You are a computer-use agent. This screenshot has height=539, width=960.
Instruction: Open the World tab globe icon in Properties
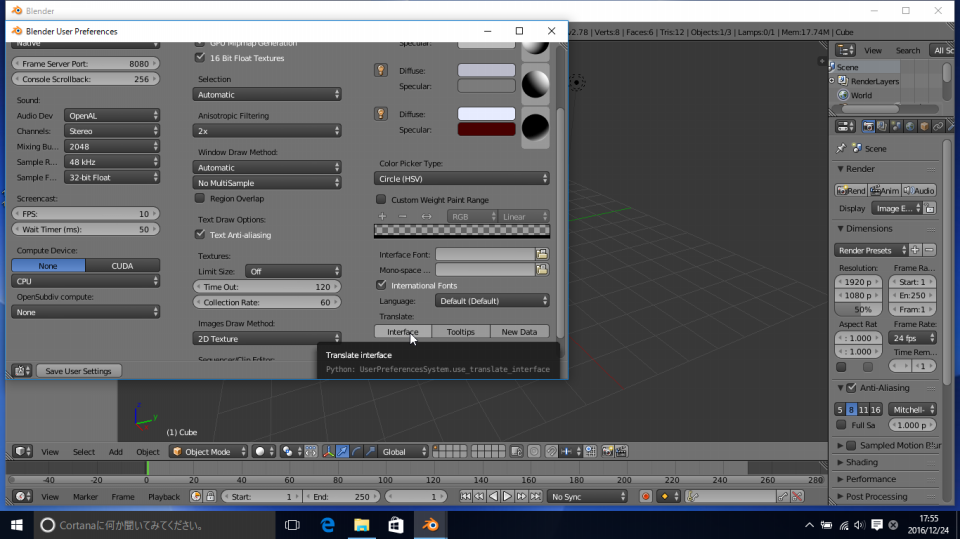point(910,126)
